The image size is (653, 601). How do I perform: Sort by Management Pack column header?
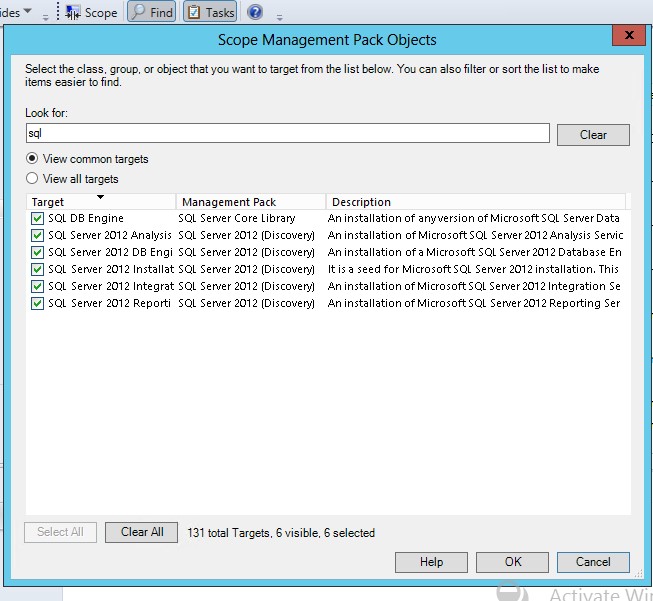coord(251,202)
